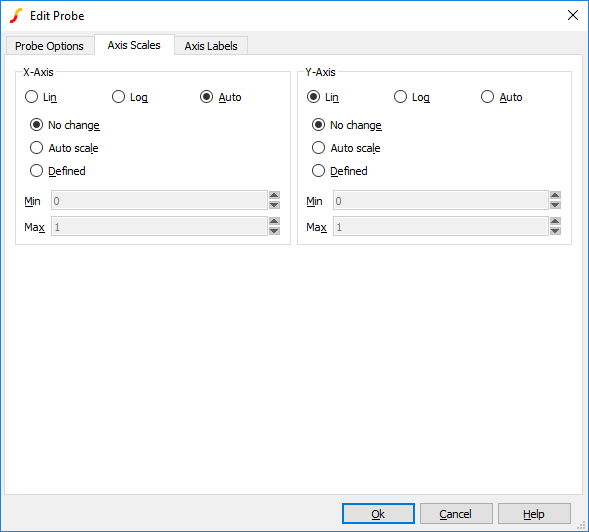Increment the Y-Axis Min value with up arrow
This screenshot has height=532, width=589.
pos(555,195)
